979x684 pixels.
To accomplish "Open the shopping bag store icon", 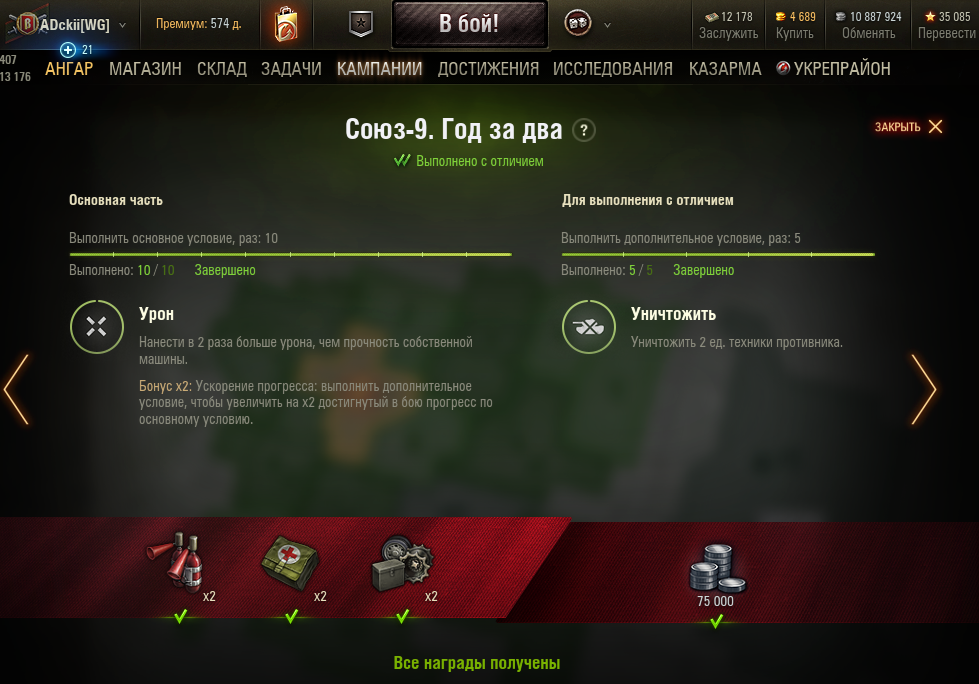I will pos(286,24).
